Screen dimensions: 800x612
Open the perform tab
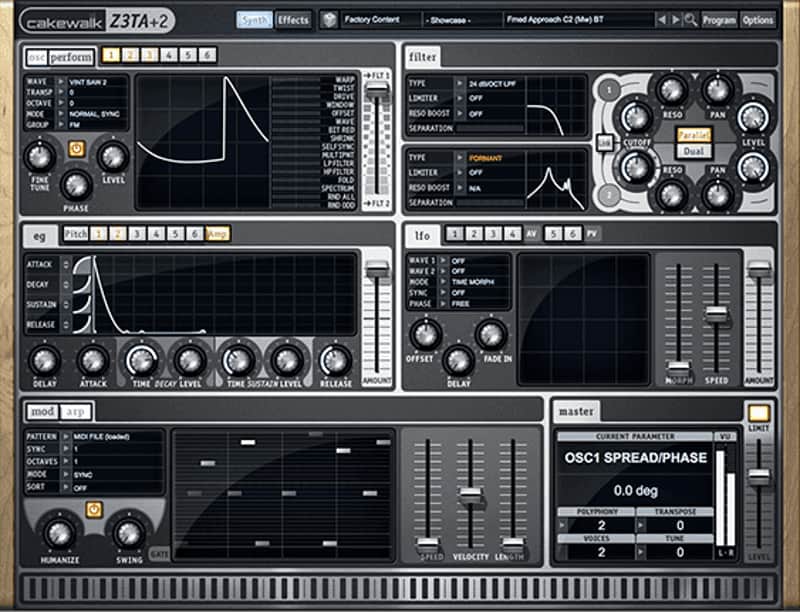pos(71,57)
